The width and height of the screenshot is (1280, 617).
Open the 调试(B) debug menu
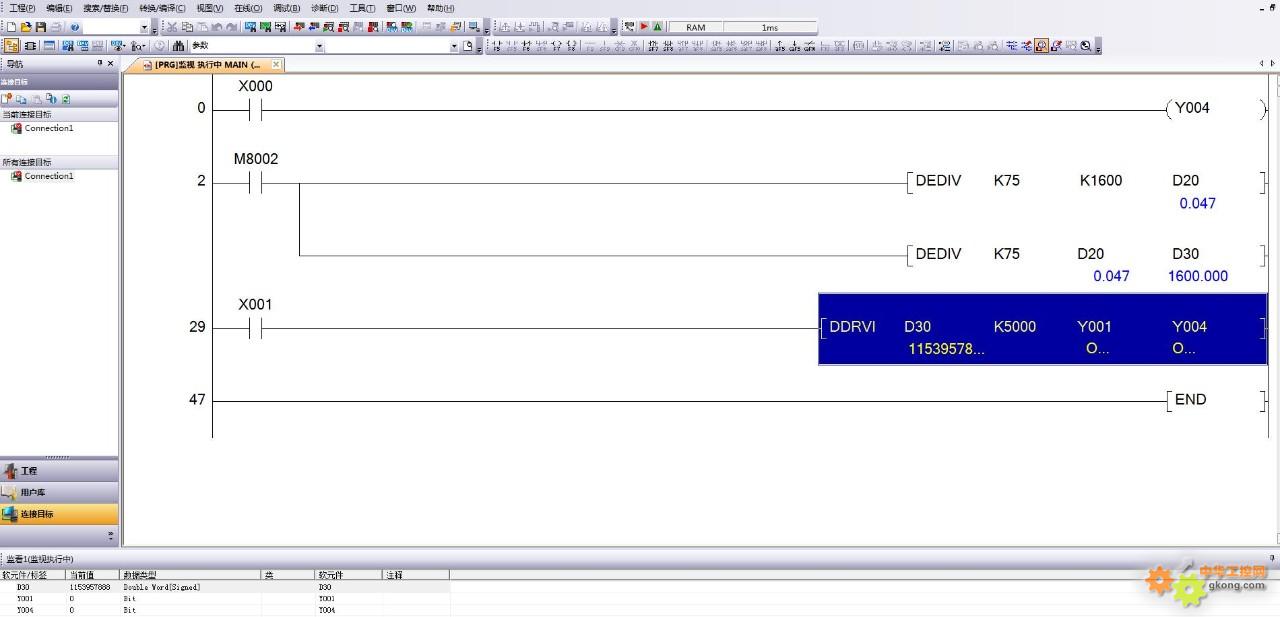click(x=286, y=8)
